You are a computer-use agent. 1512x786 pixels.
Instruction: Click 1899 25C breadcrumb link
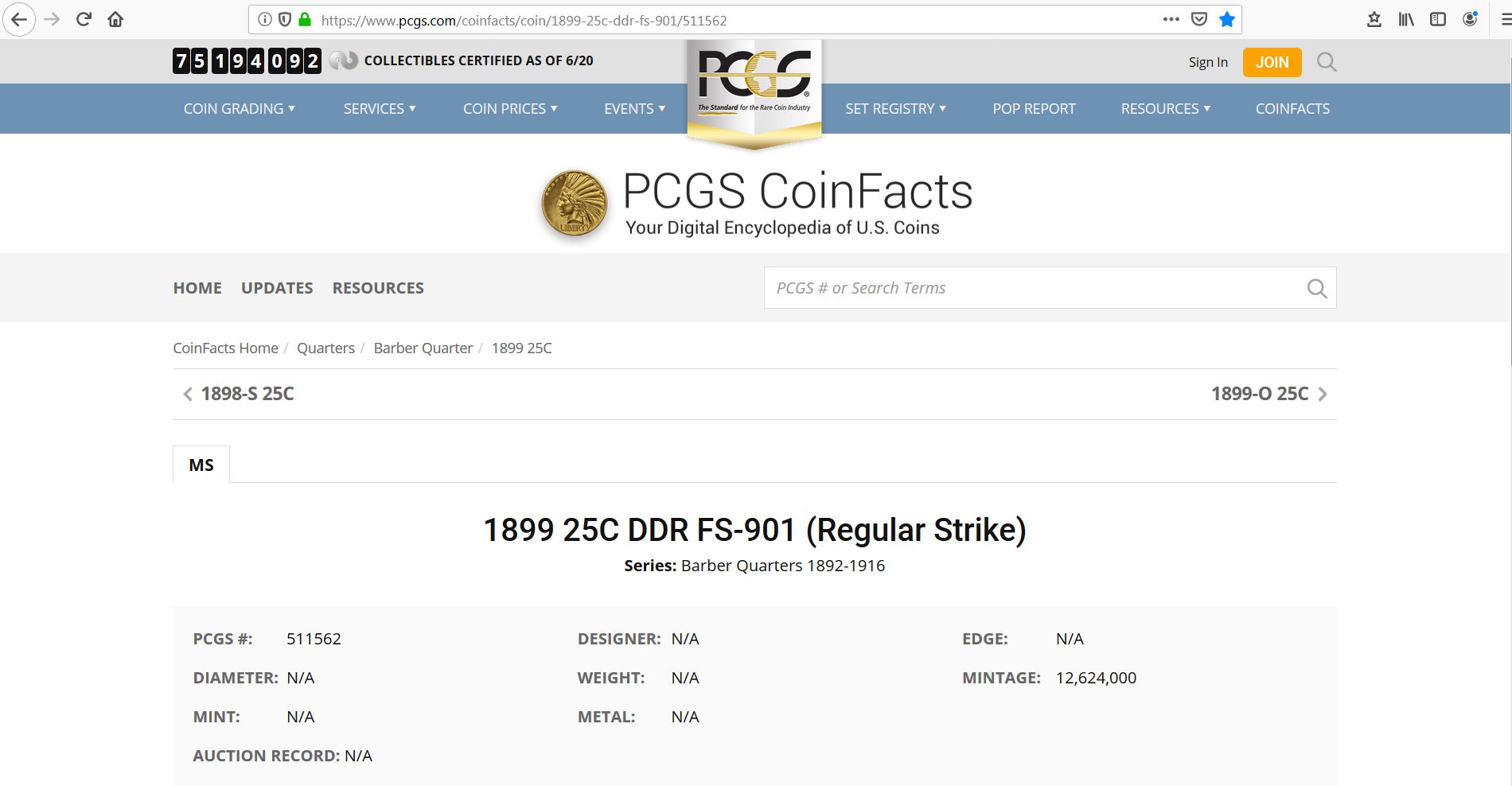(x=521, y=348)
